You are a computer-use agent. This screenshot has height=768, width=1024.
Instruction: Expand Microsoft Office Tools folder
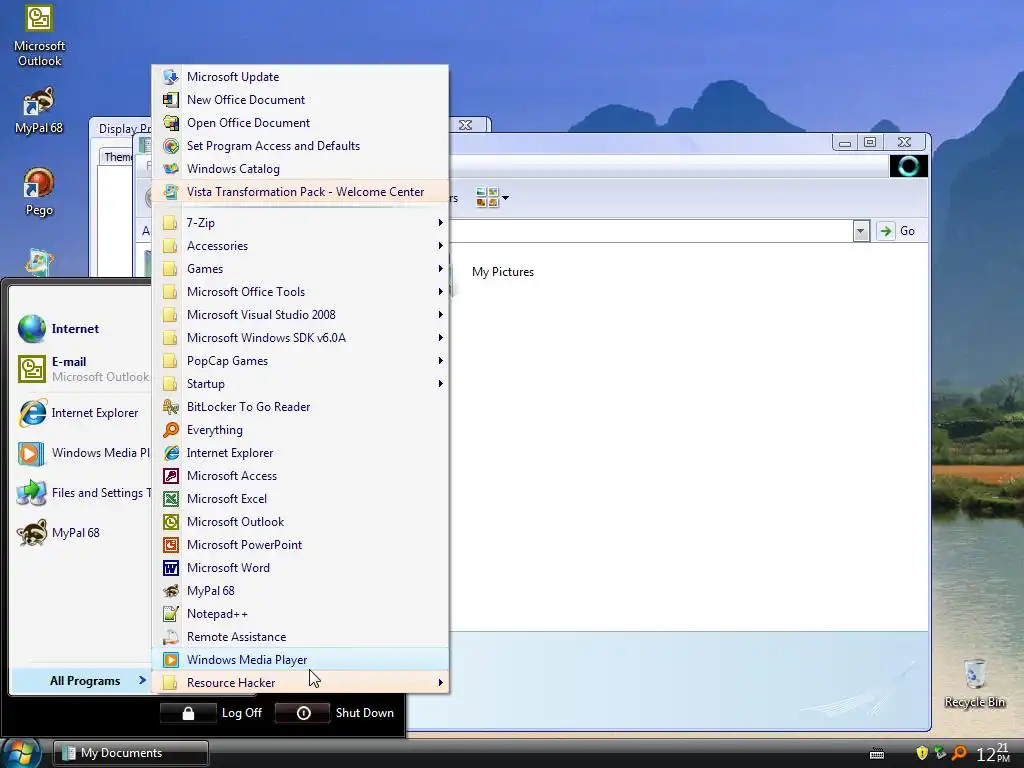point(300,292)
